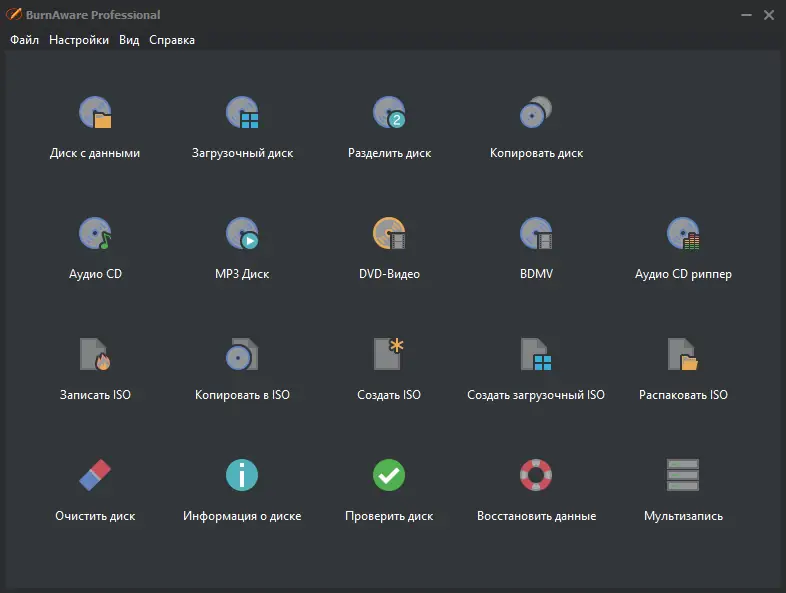Start the Аудио CD icon
The width and height of the screenshot is (786, 593).
coord(95,233)
